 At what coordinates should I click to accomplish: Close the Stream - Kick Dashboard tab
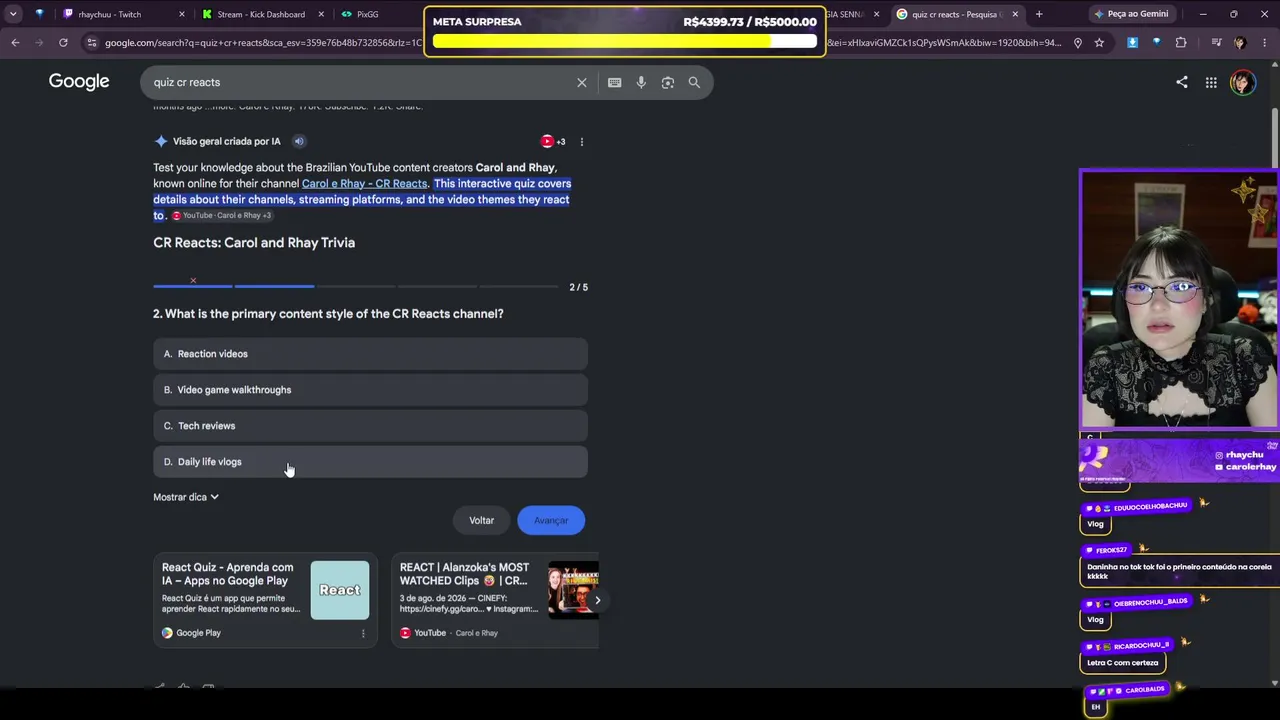click(x=320, y=14)
